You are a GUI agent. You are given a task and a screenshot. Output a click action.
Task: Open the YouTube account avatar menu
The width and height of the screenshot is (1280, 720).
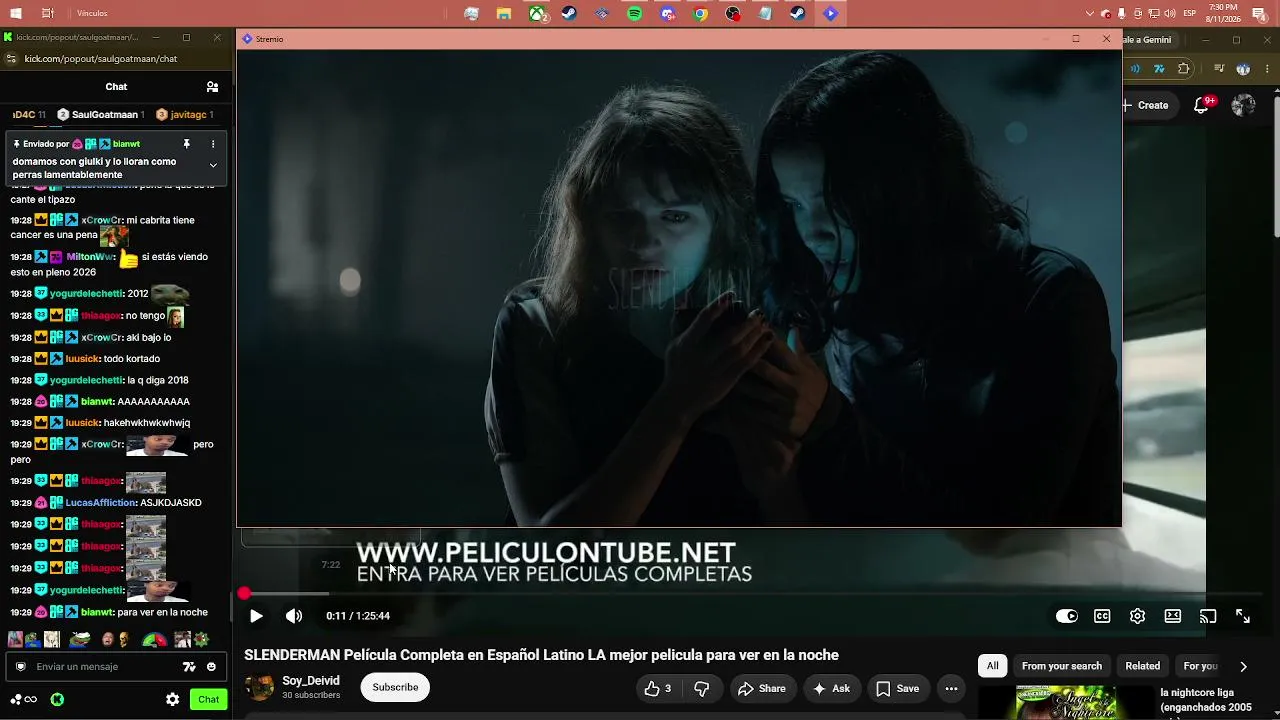(x=1244, y=105)
